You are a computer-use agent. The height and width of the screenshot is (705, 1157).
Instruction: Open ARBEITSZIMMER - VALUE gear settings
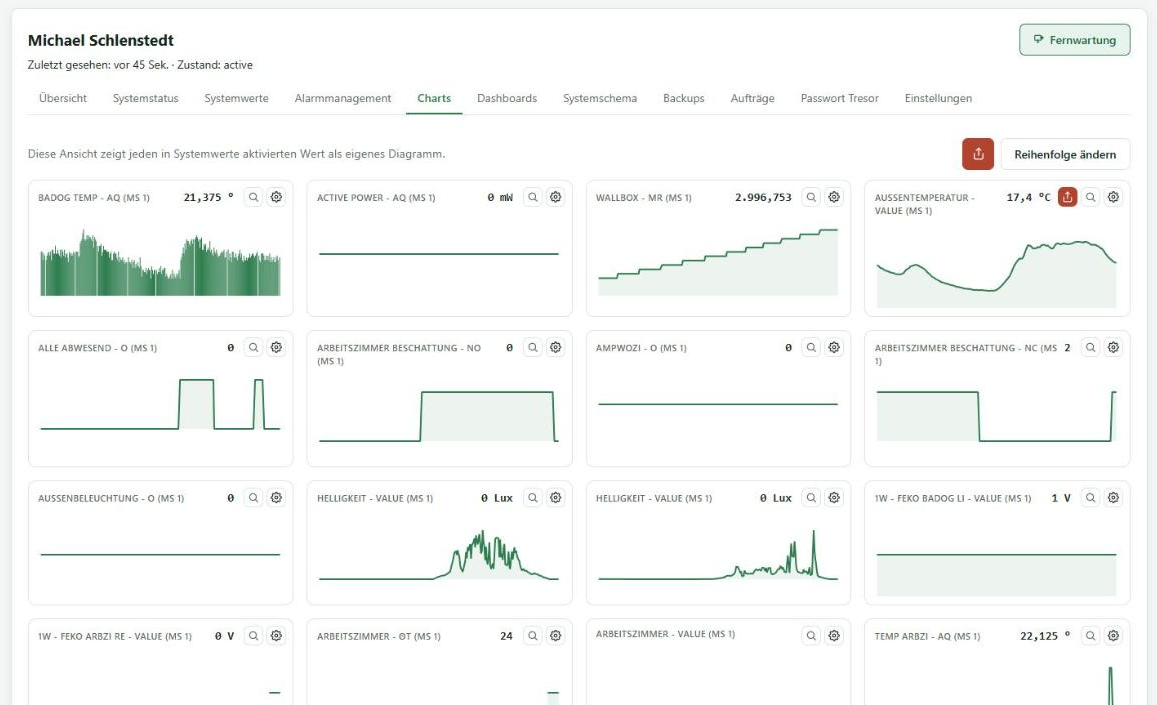(834, 636)
